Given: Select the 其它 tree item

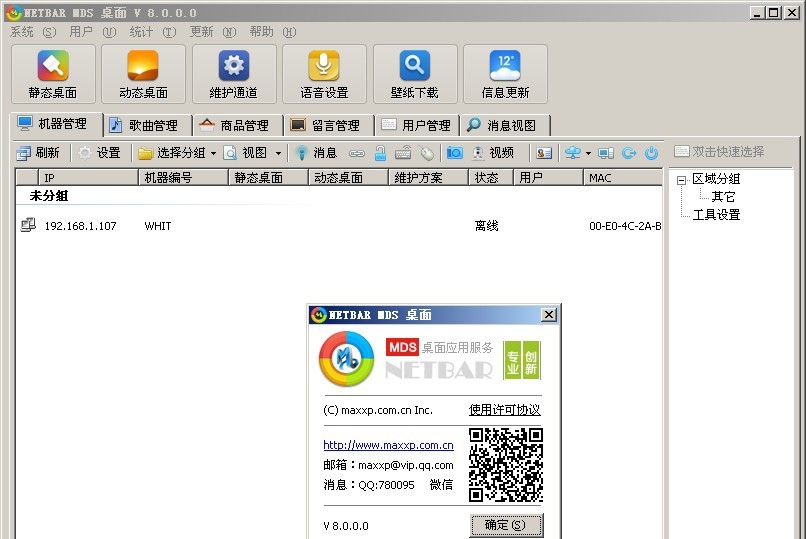Looking at the screenshot, I should click(x=723, y=197).
